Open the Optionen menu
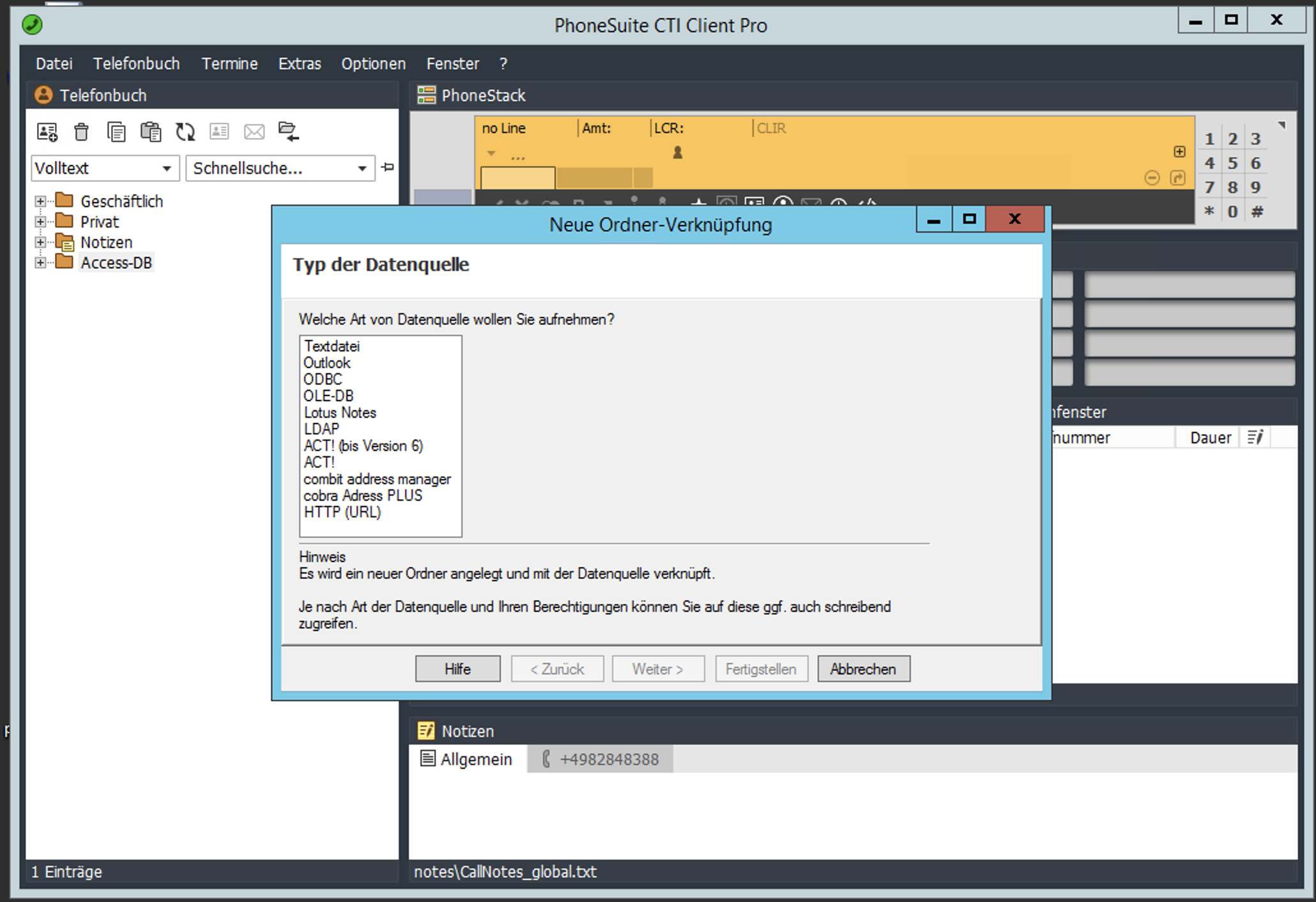 373,64
